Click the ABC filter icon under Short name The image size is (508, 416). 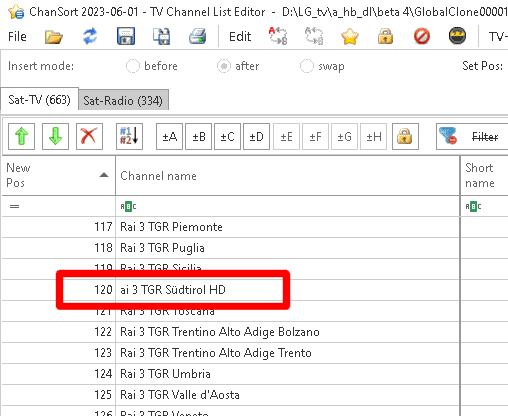473,206
